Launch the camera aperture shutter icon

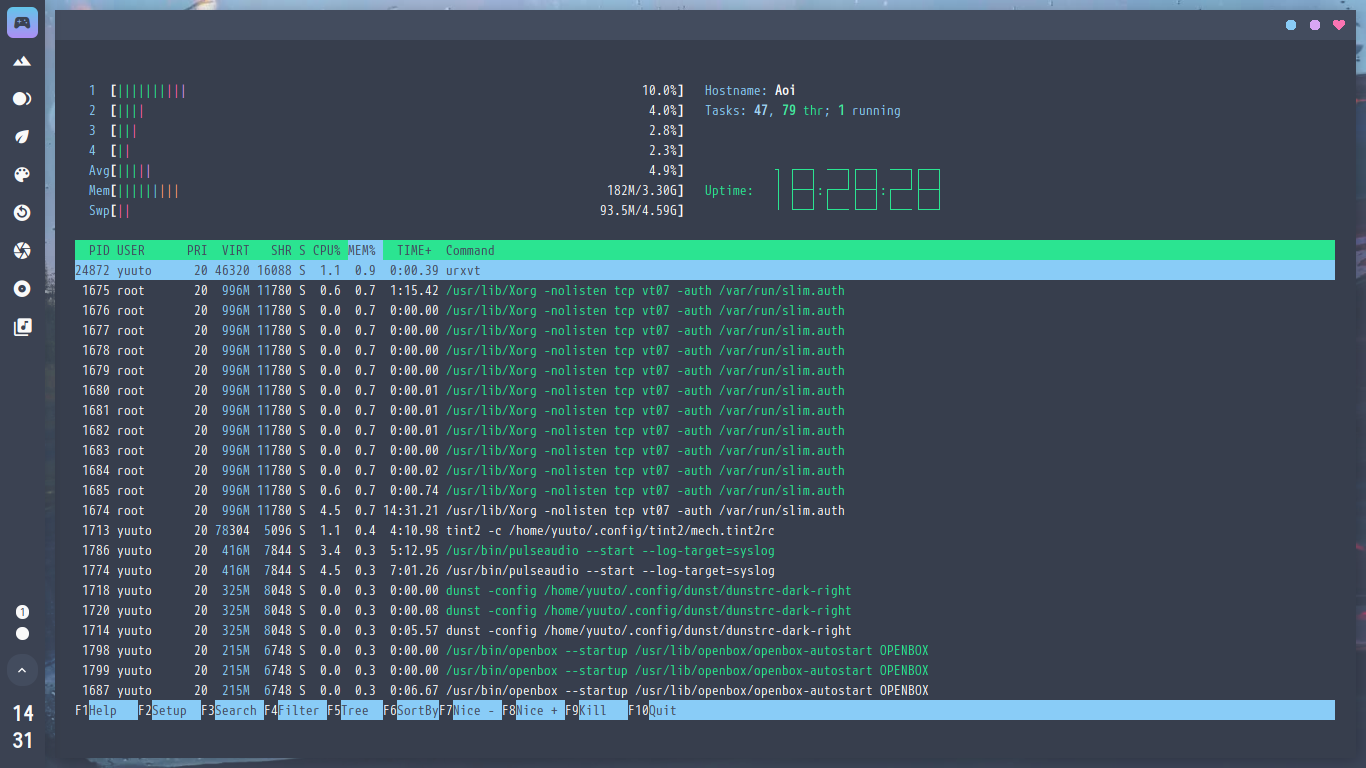click(x=22, y=251)
